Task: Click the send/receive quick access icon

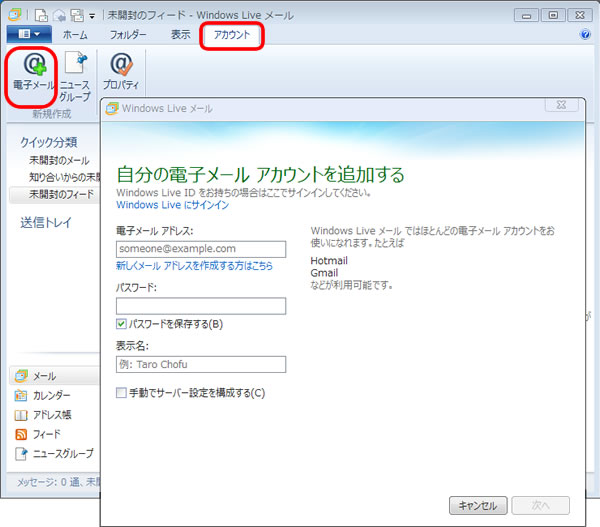Action: point(77,15)
